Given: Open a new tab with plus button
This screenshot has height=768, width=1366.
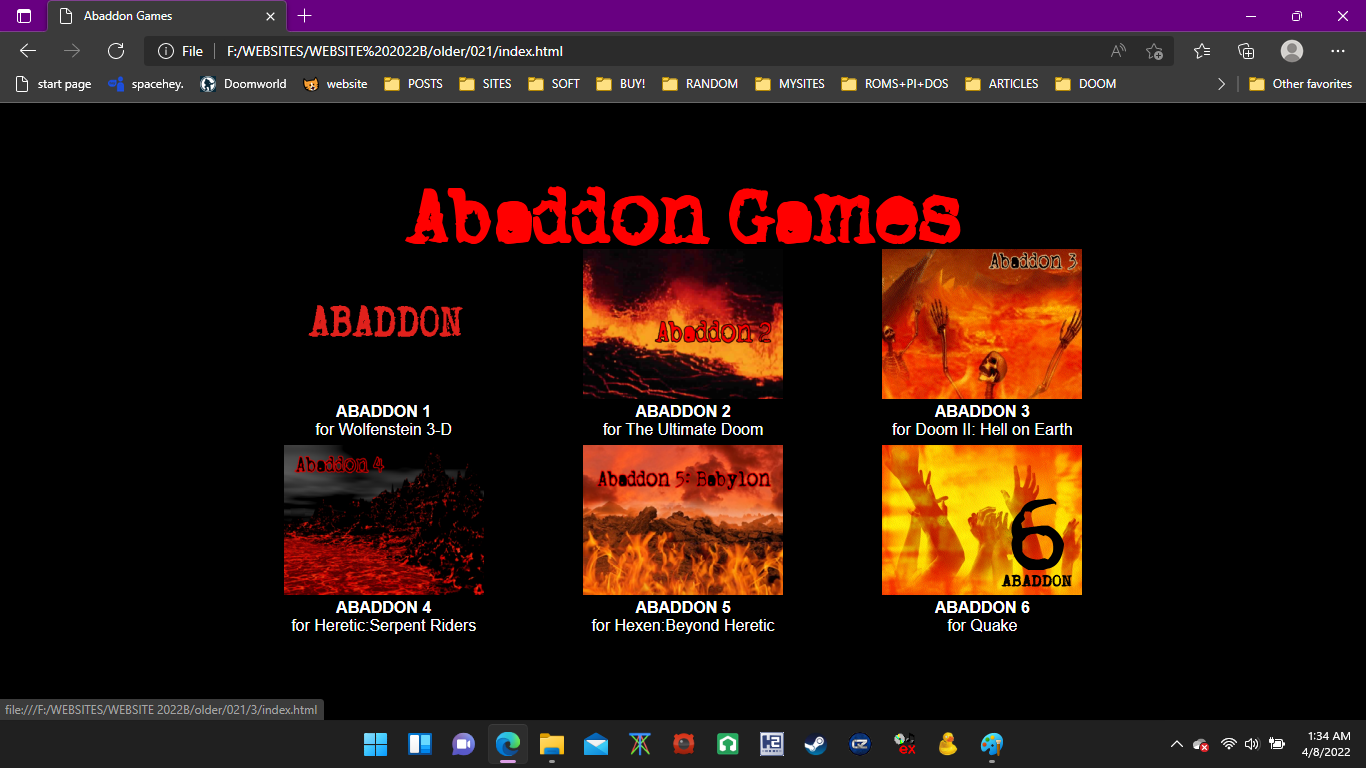Looking at the screenshot, I should tap(305, 16).
